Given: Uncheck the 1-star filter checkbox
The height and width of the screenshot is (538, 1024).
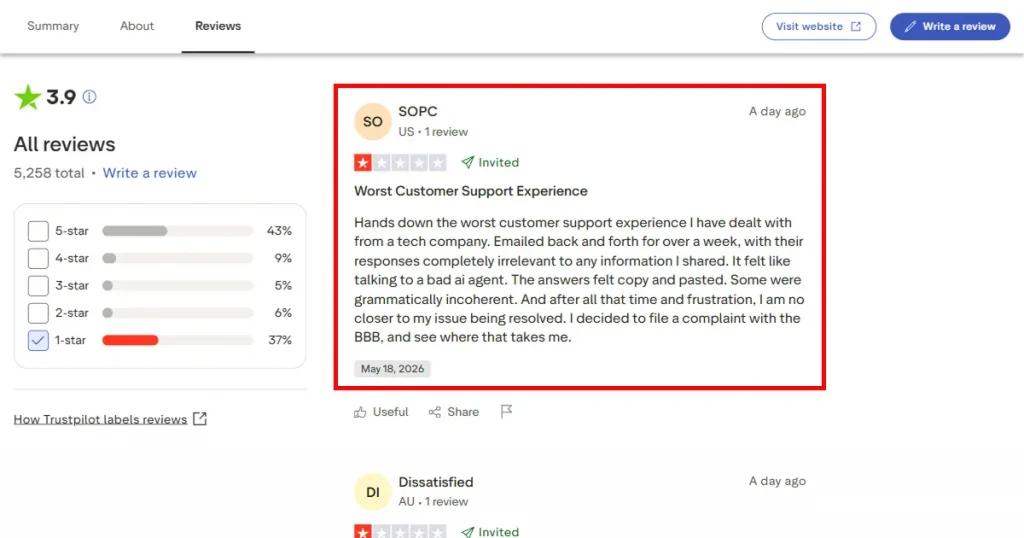Looking at the screenshot, I should 38,340.
